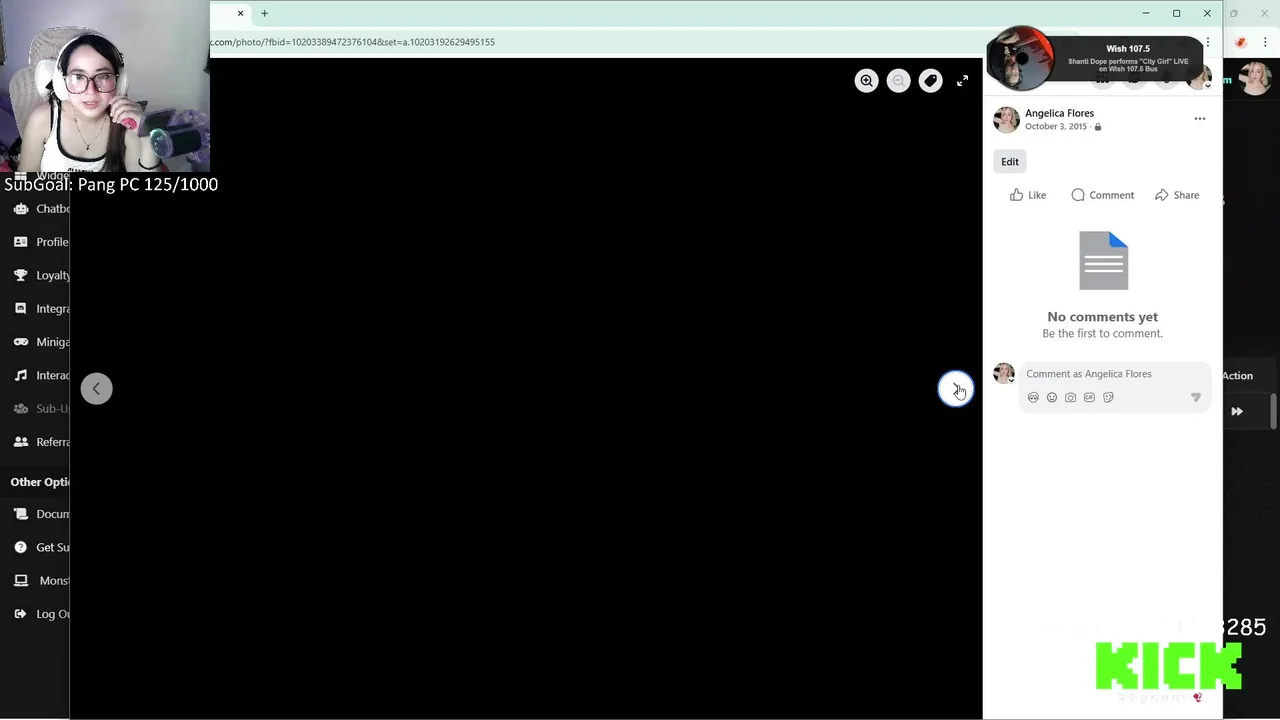Viewport: 1280px width, 720px height.
Task: Open Interactive music item in sidebar
Action: (42, 375)
